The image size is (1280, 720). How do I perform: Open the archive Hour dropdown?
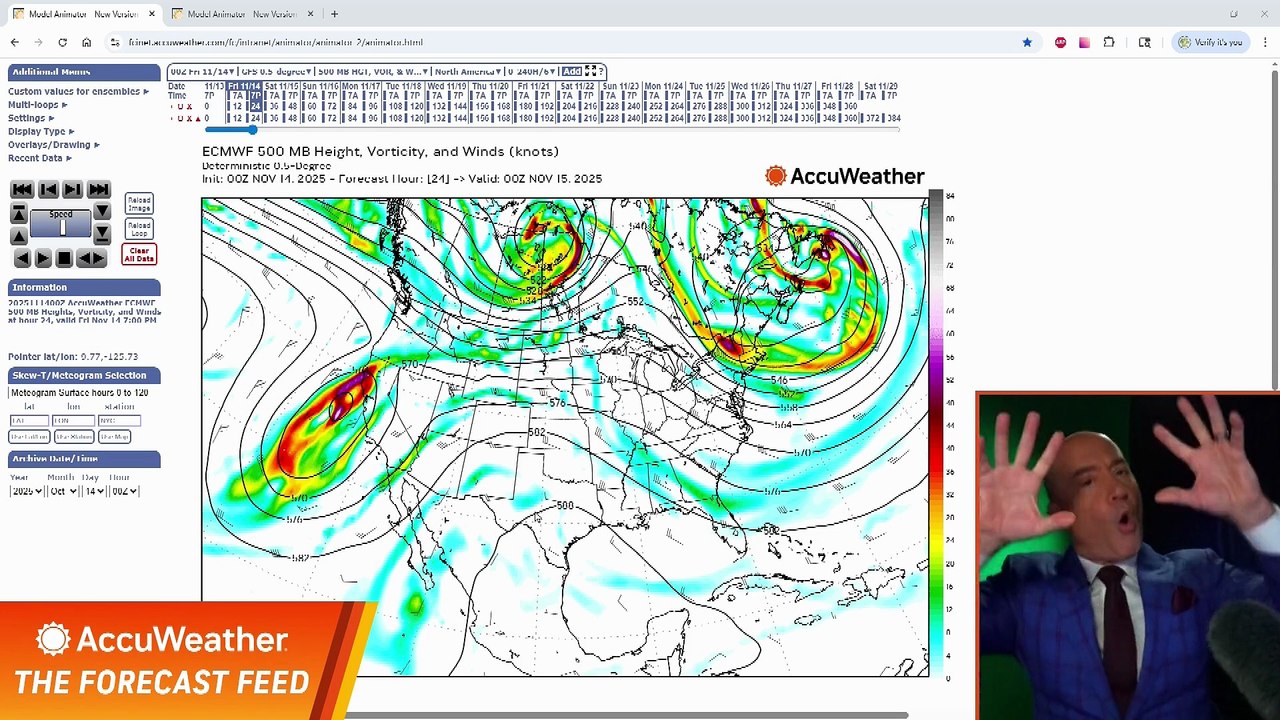click(123, 491)
